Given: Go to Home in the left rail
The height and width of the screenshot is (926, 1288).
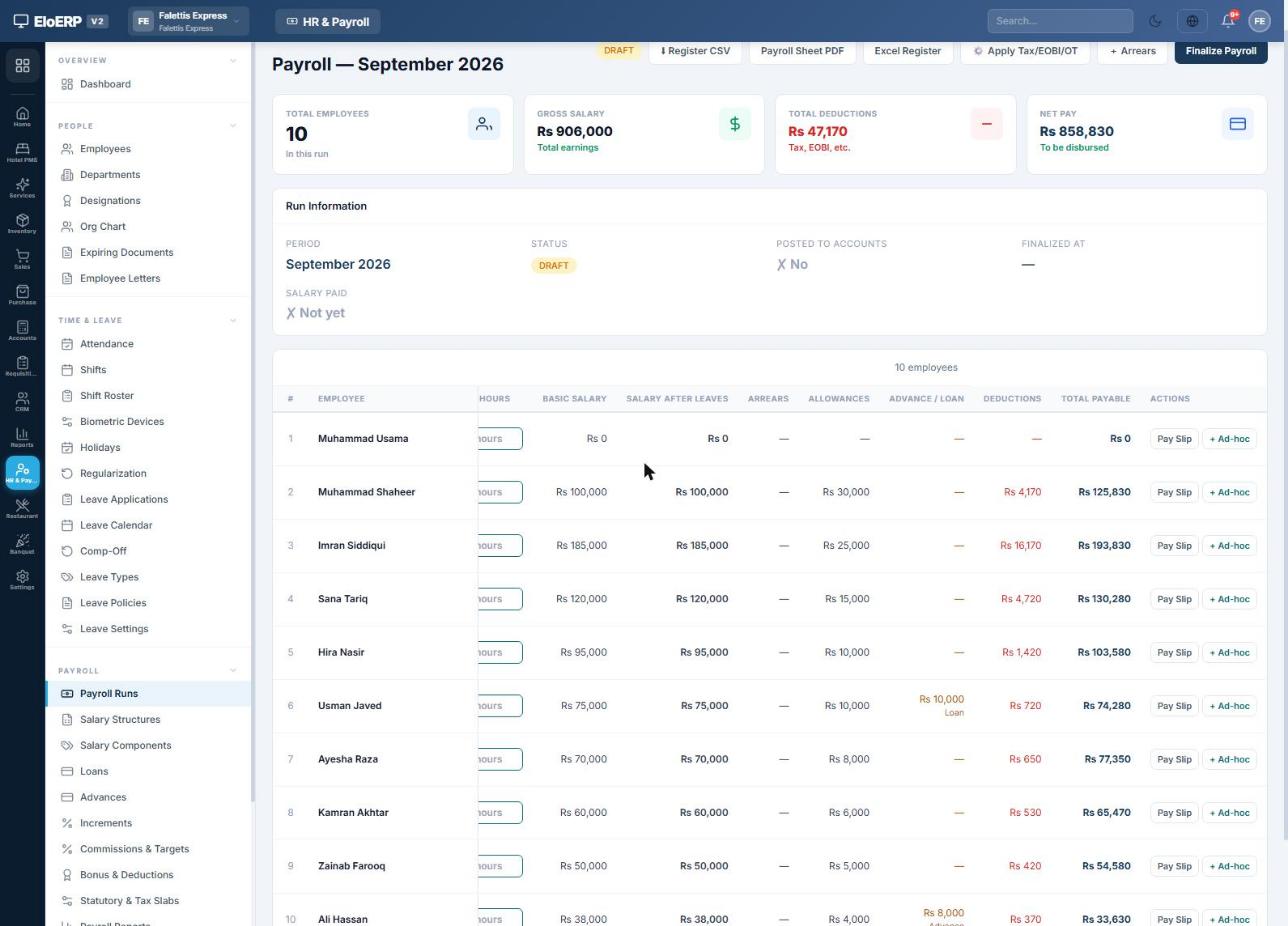Looking at the screenshot, I should pos(22,117).
